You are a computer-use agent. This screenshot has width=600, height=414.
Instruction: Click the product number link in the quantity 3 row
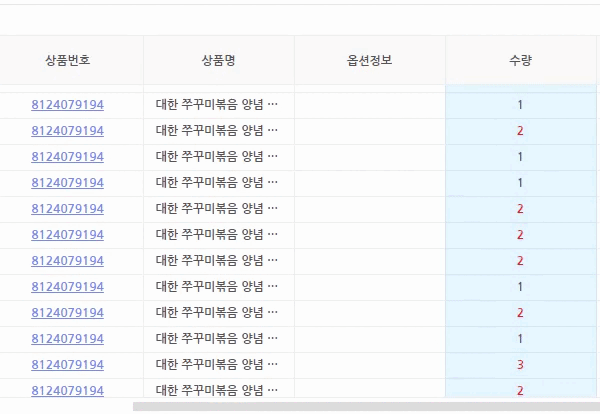68,365
